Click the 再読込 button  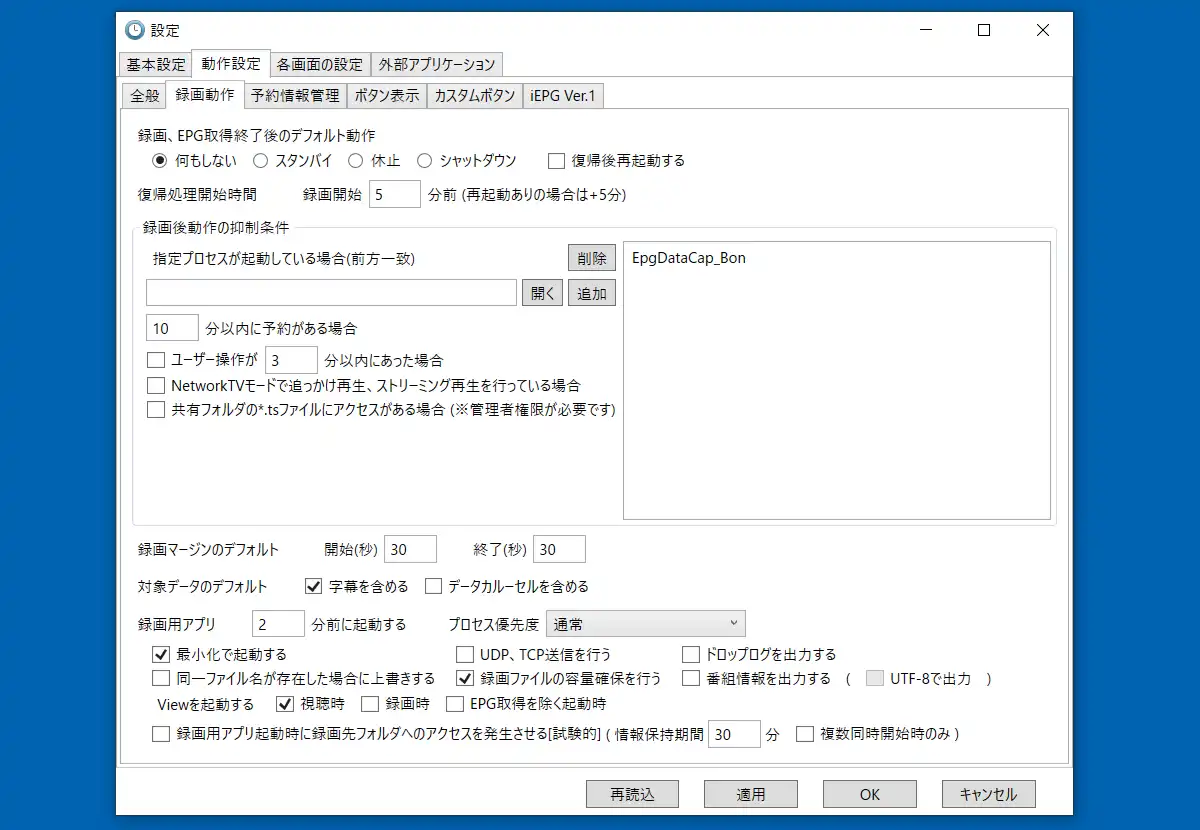[x=632, y=794]
